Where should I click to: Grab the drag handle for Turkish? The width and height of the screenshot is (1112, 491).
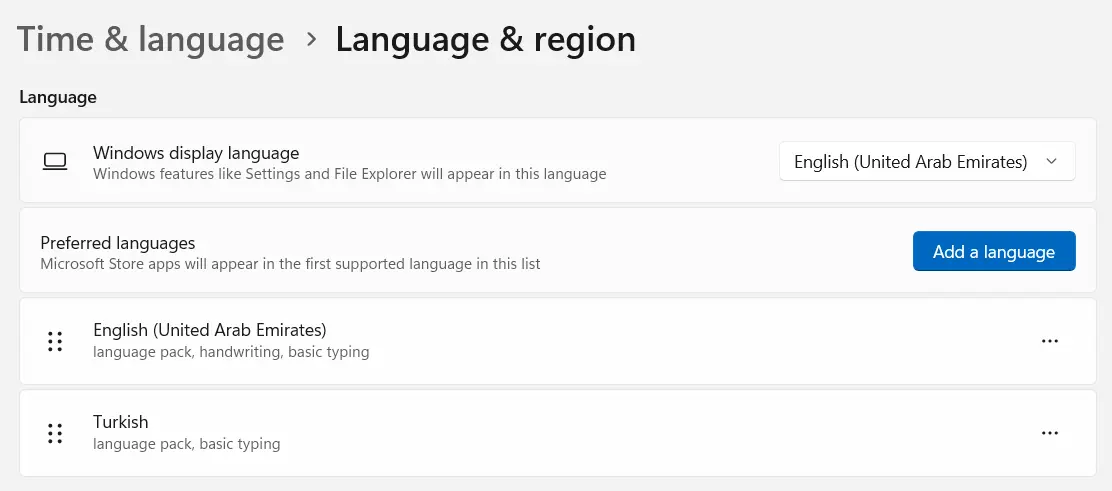55,433
